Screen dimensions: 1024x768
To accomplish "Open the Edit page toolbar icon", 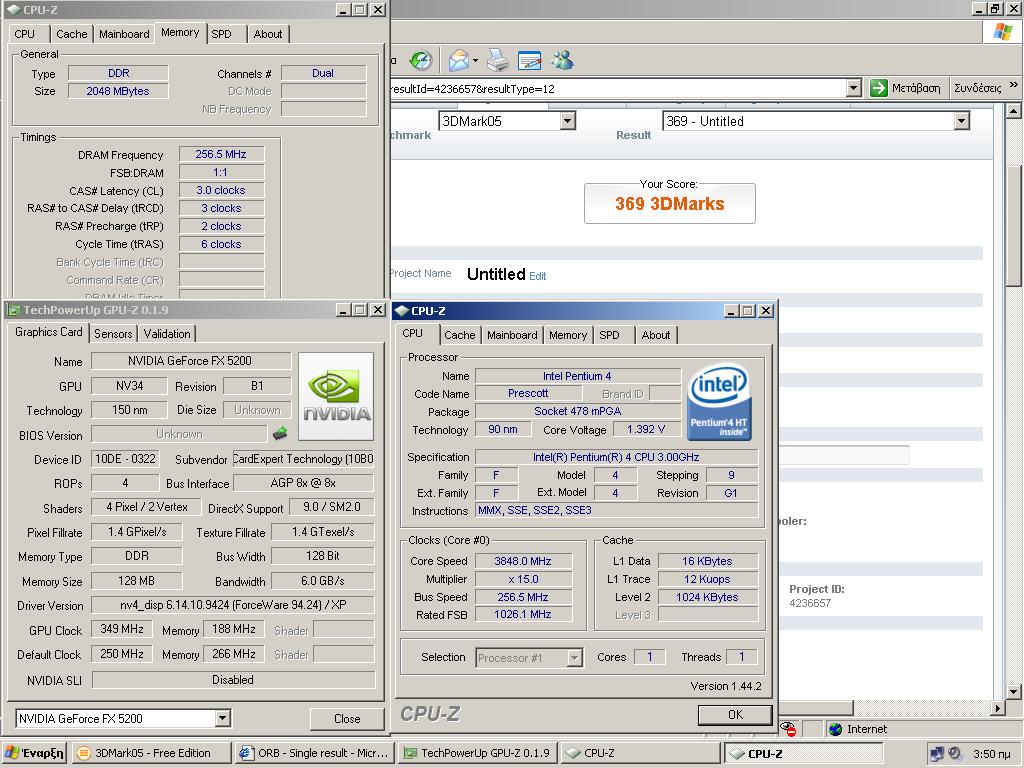I will (x=530, y=61).
